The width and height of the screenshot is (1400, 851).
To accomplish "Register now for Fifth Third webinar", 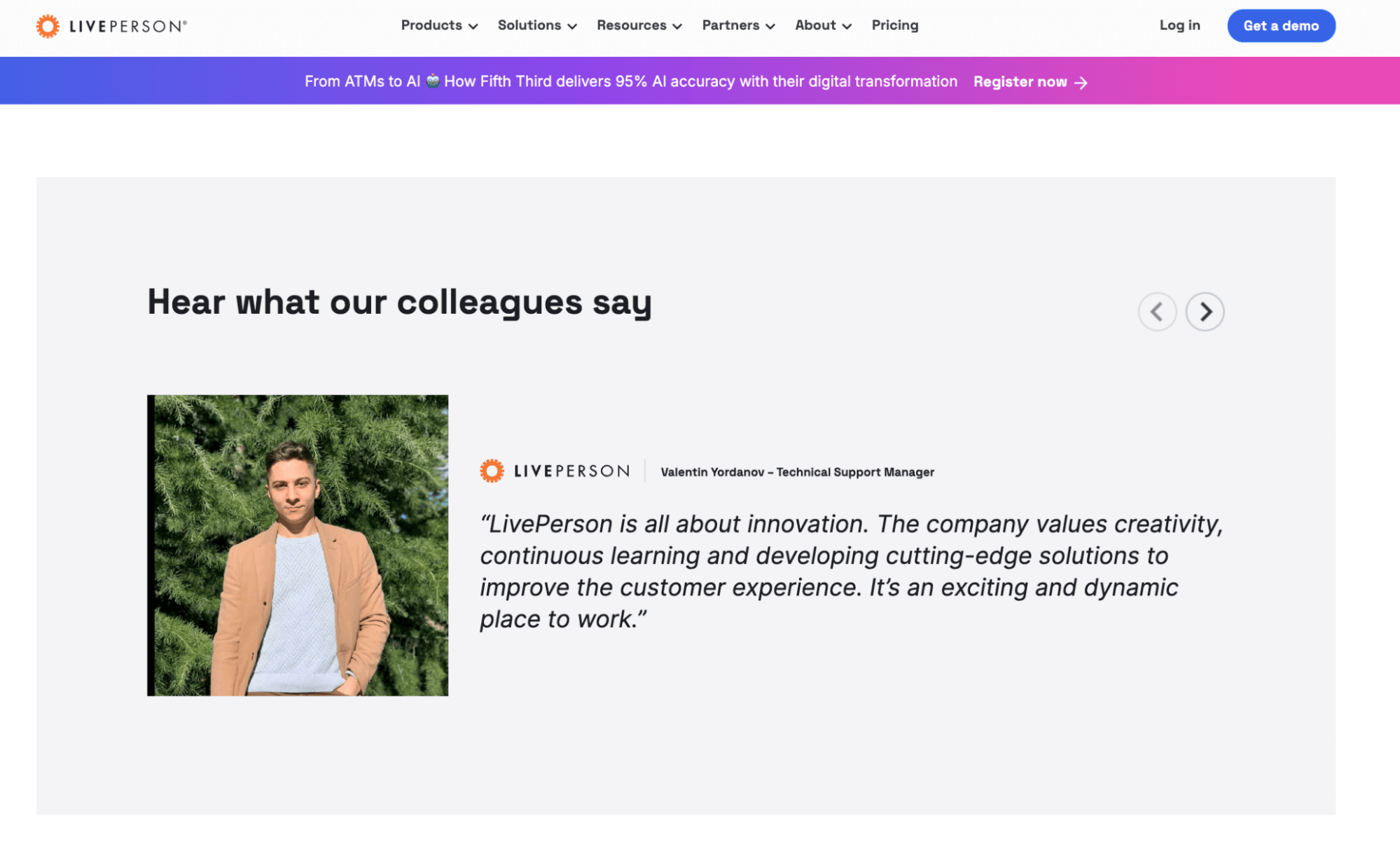I will 1028,82.
